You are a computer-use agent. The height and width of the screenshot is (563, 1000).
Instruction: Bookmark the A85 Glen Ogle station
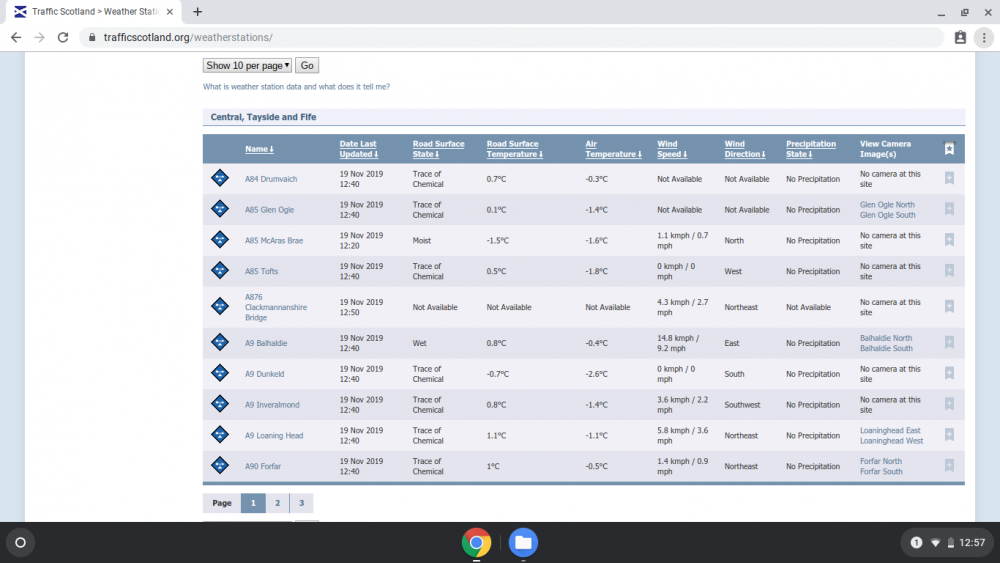click(949, 209)
